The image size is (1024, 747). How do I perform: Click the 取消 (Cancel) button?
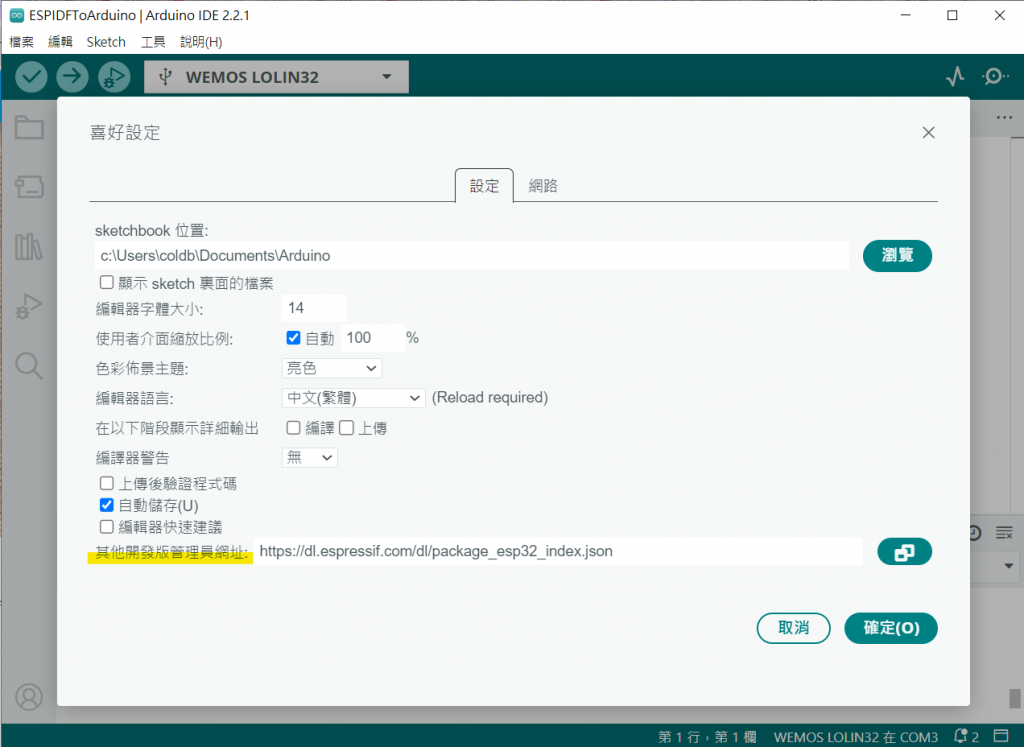(x=793, y=628)
